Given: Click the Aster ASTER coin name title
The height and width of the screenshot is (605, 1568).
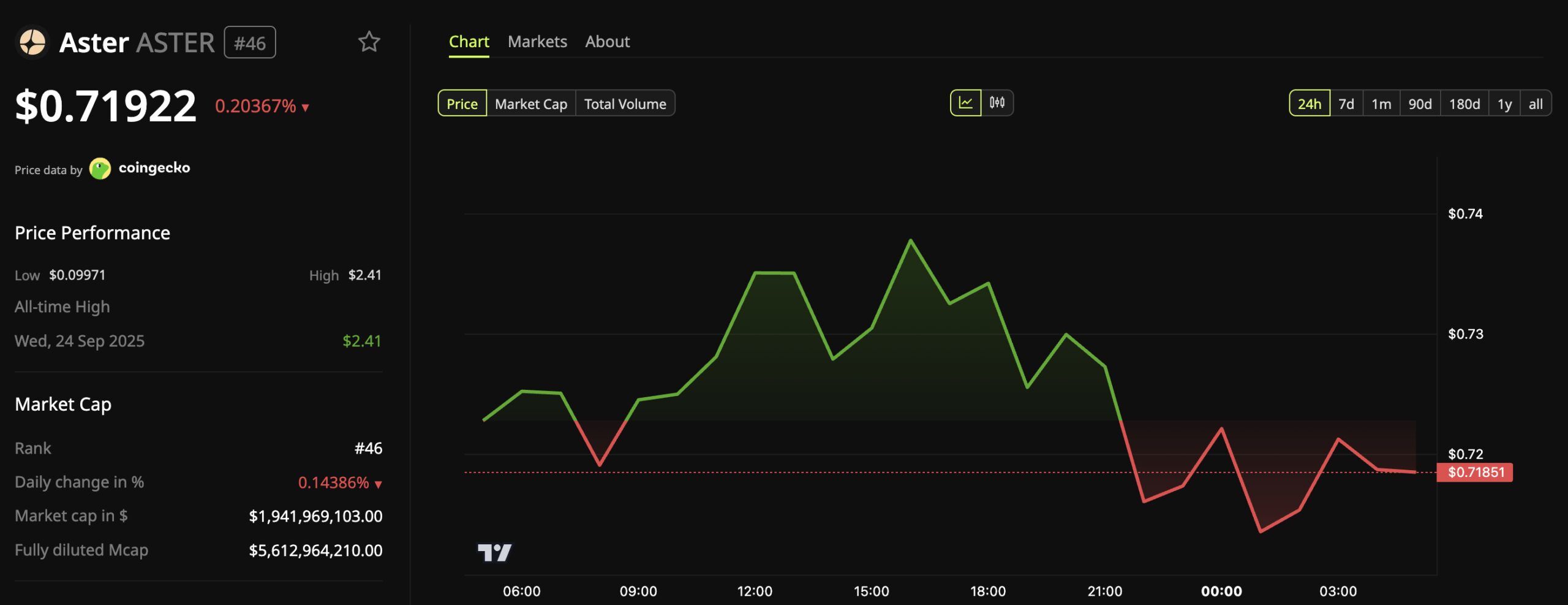Looking at the screenshot, I should pyautogui.click(x=137, y=42).
